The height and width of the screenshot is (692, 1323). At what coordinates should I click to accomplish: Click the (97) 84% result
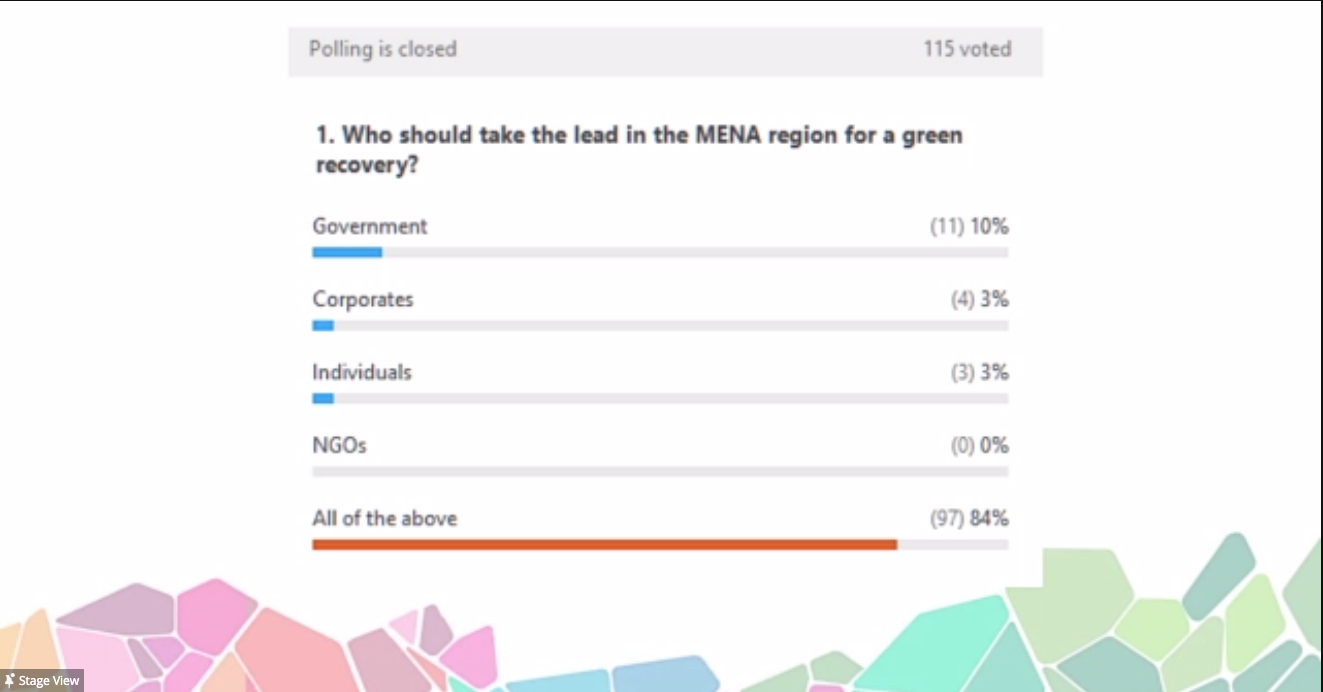(x=969, y=519)
